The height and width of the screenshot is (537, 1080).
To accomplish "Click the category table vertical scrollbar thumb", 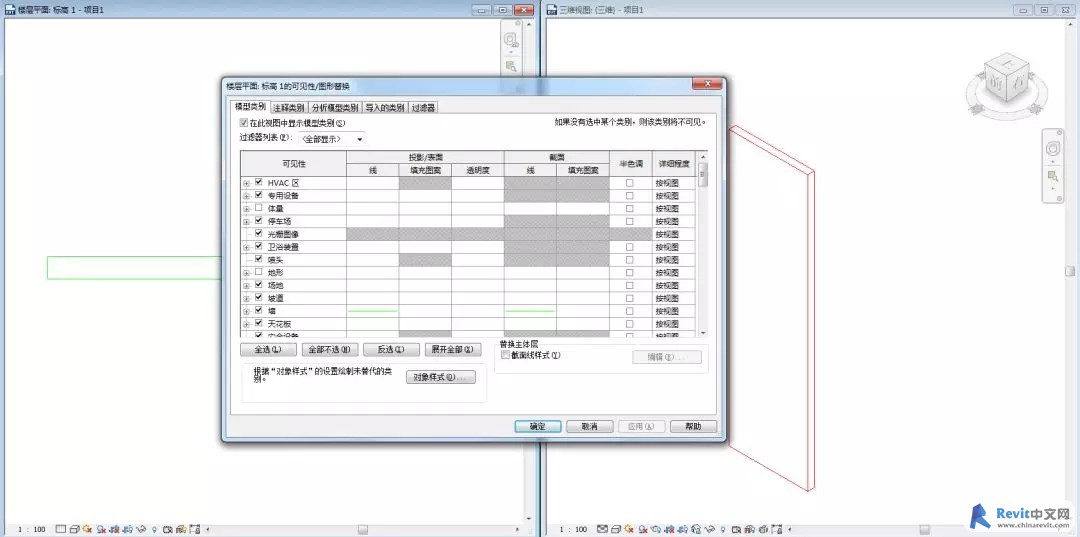I will [x=703, y=174].
